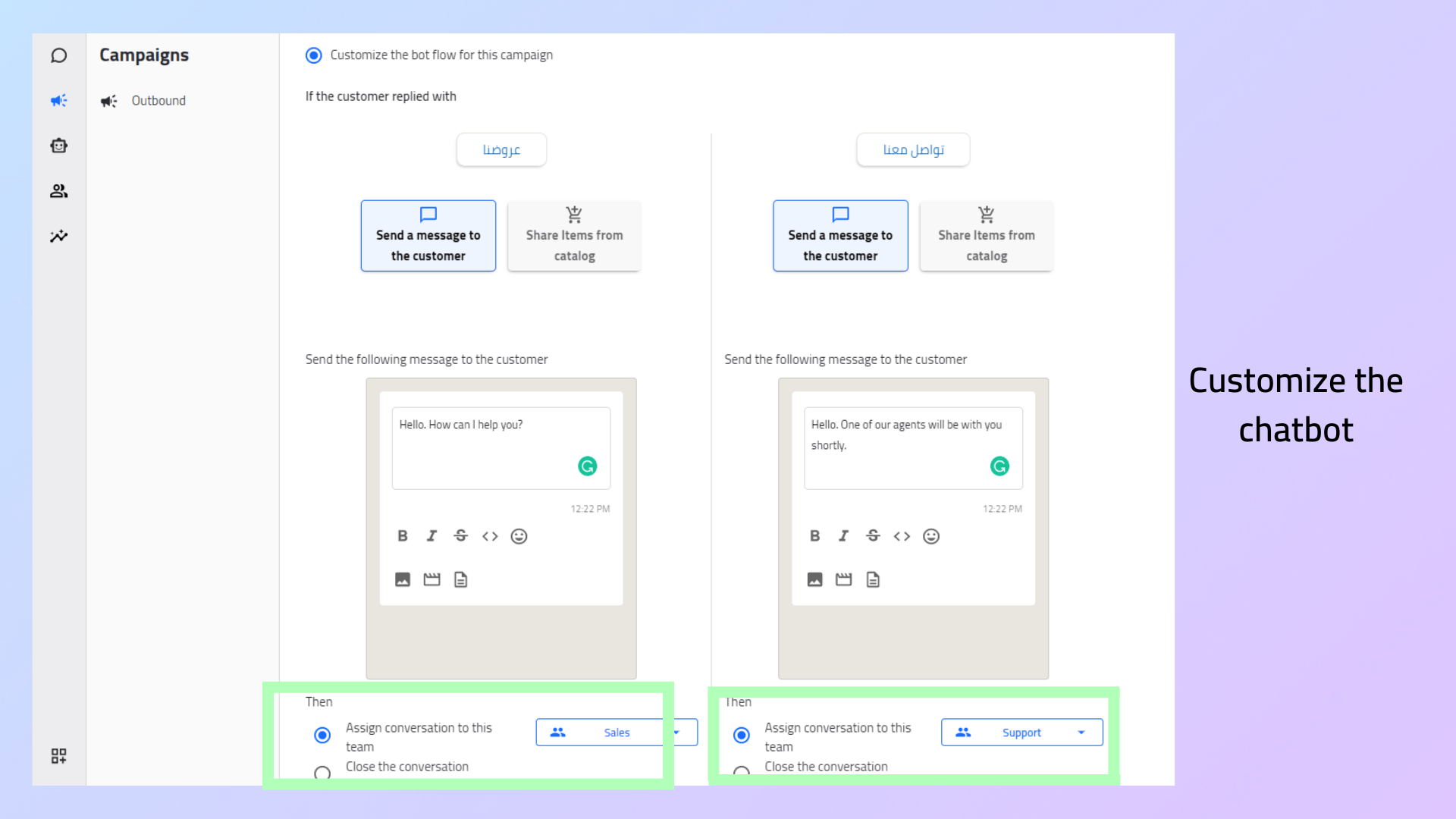The width and height of the screenshot is (1456, 819).
Task: Switch to 'Share Items from catalog' option
Action: click(x=574, y=235)
